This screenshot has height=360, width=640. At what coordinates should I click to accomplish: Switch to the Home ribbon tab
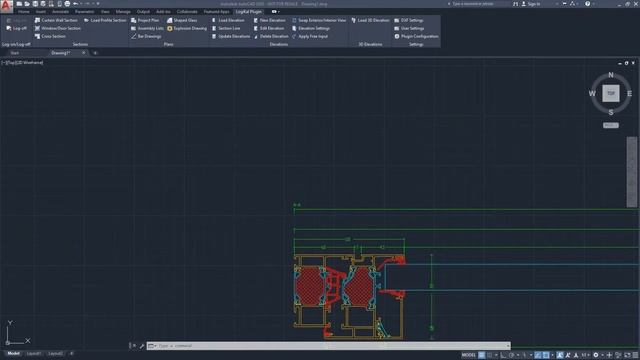click(24, 12)
